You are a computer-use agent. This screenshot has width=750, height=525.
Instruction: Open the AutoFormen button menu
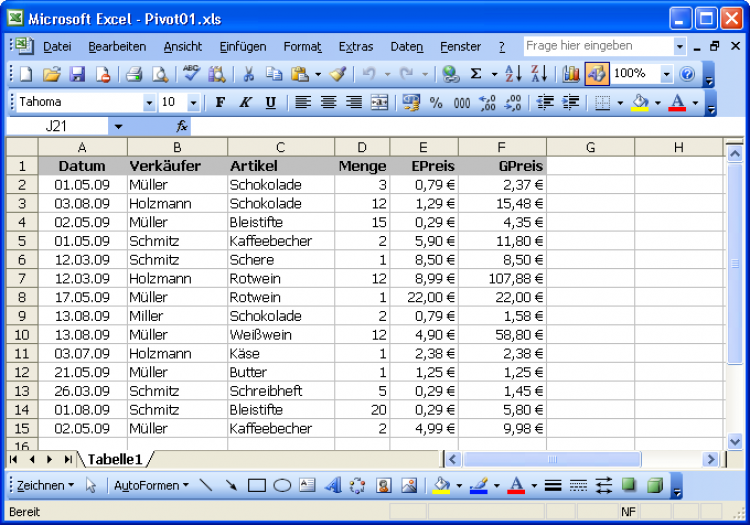151,486
